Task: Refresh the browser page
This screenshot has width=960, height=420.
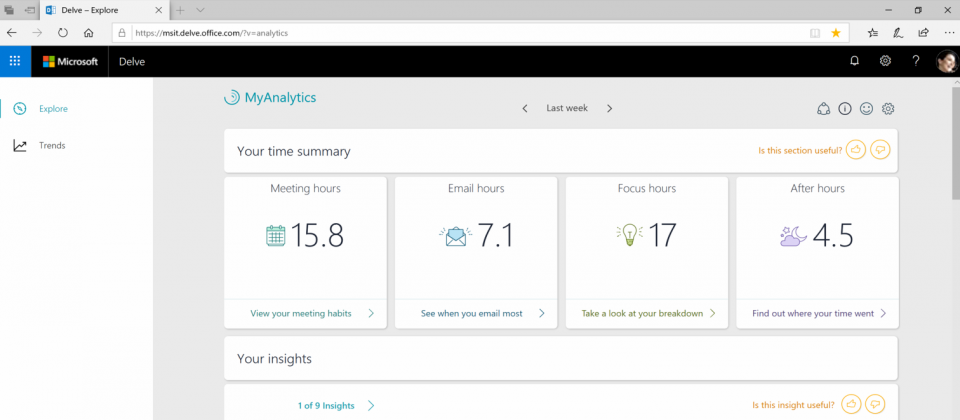Action: click(62, 33)
